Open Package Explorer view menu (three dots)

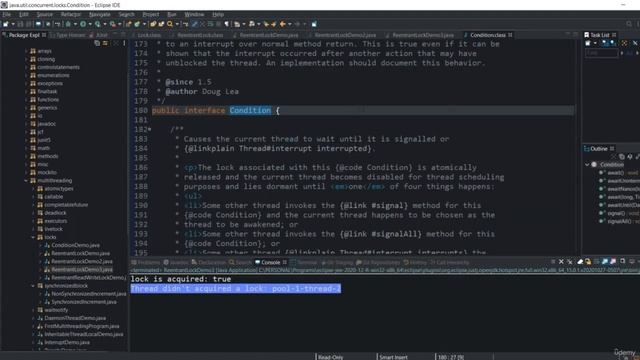coord(124,43)
